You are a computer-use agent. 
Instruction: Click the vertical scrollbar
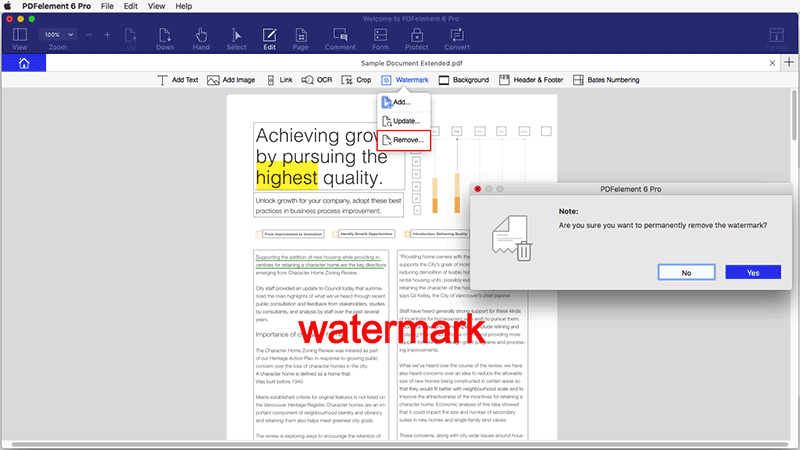(x=794, y=115)
